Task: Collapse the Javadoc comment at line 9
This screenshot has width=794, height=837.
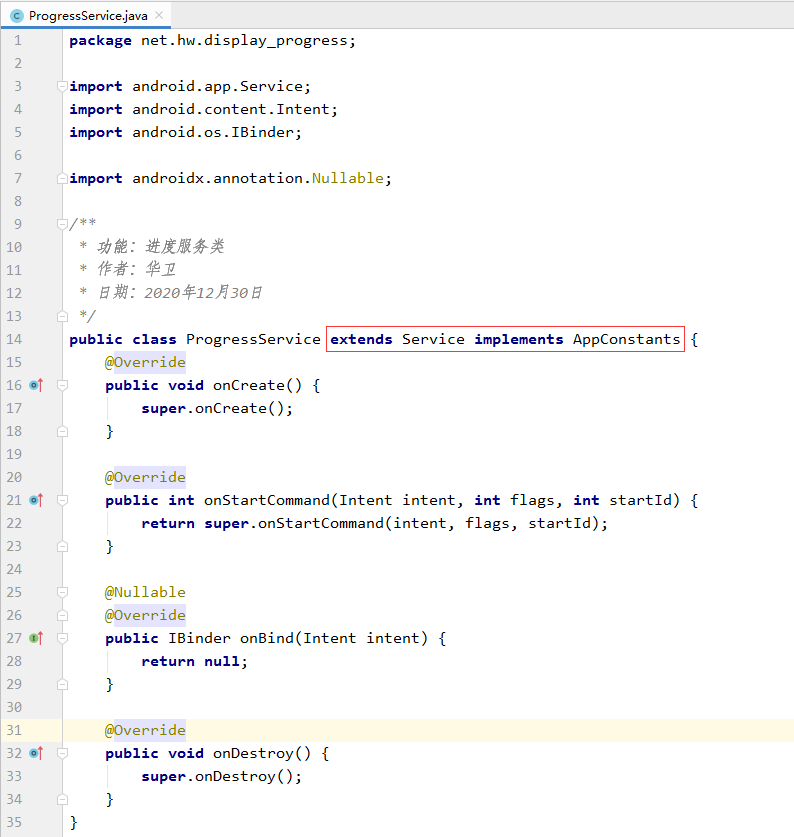Action: click(62, 224)
